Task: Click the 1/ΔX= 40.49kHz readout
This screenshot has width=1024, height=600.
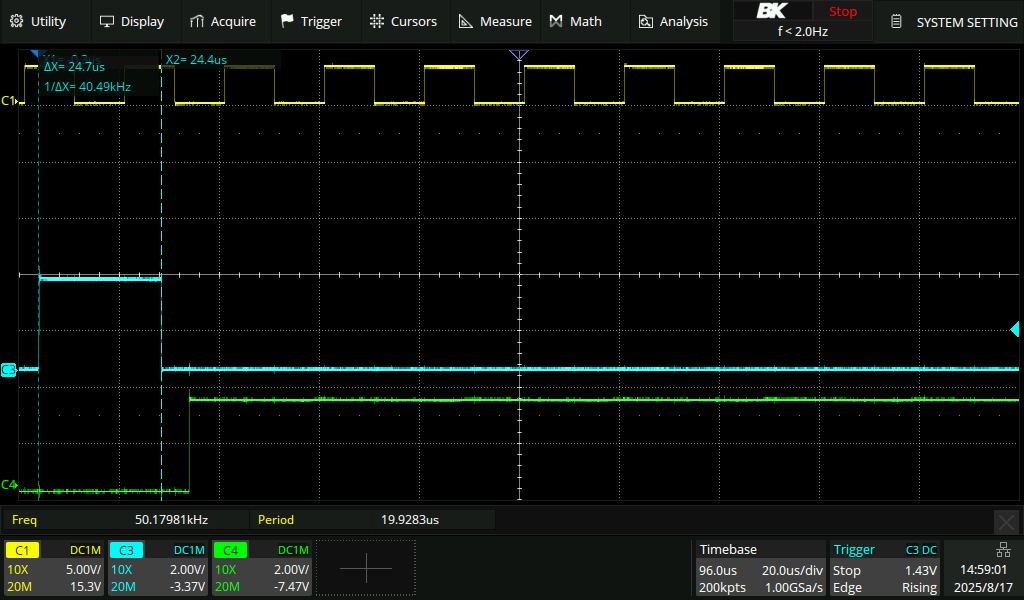Action: 88,87
